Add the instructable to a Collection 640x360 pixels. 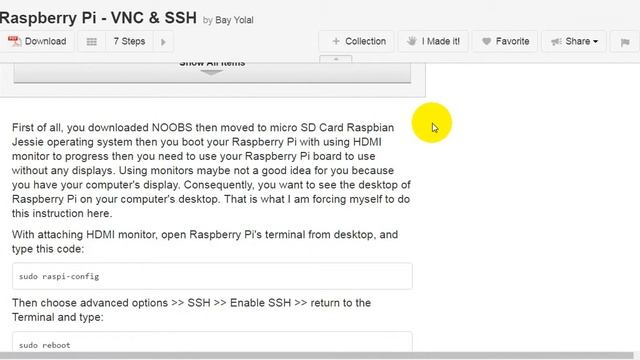356,41
